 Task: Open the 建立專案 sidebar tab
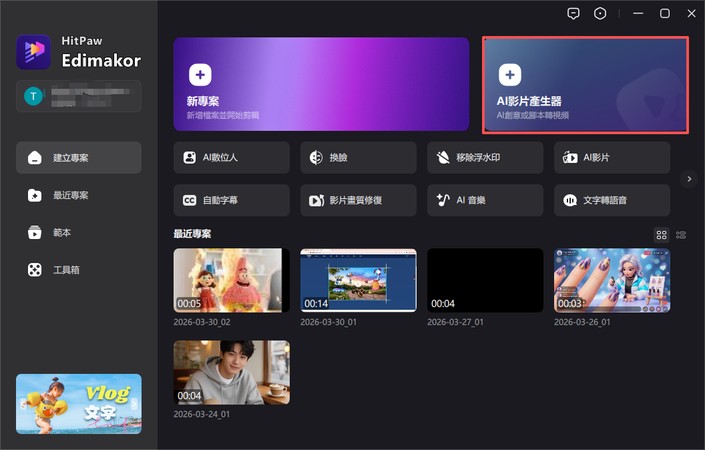pos(79,158)
